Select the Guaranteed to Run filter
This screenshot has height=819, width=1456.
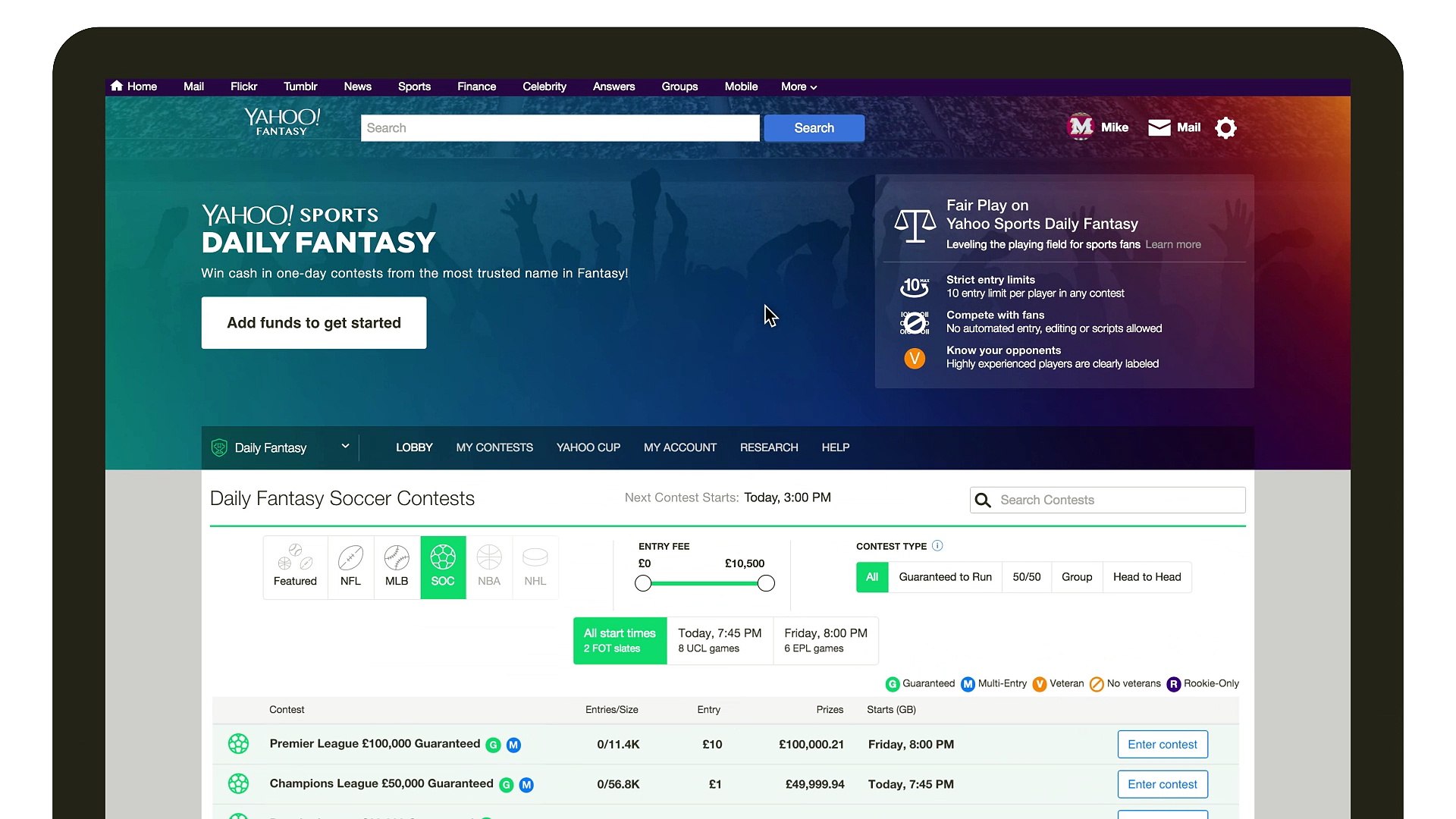(x=945, y=577)
